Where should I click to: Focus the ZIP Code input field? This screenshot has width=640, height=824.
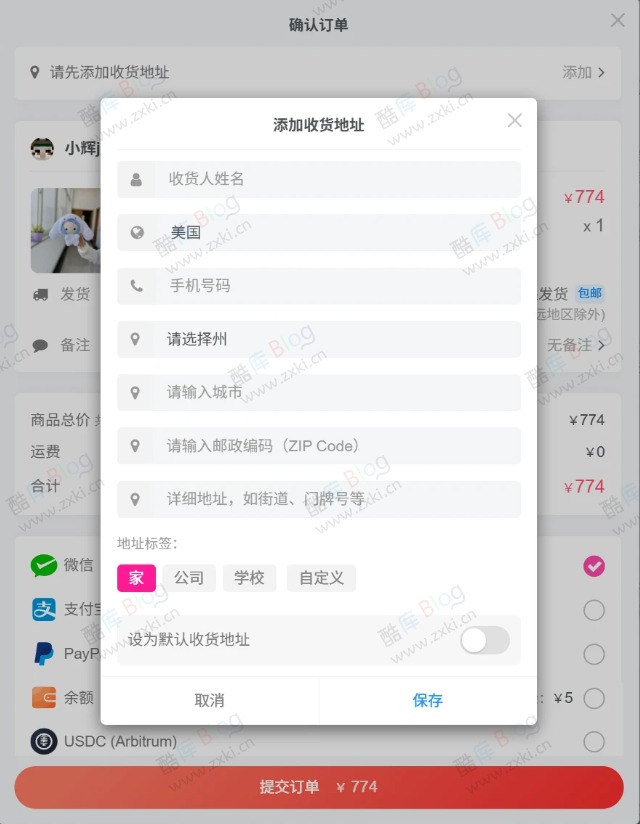click(x=319, y=446)
